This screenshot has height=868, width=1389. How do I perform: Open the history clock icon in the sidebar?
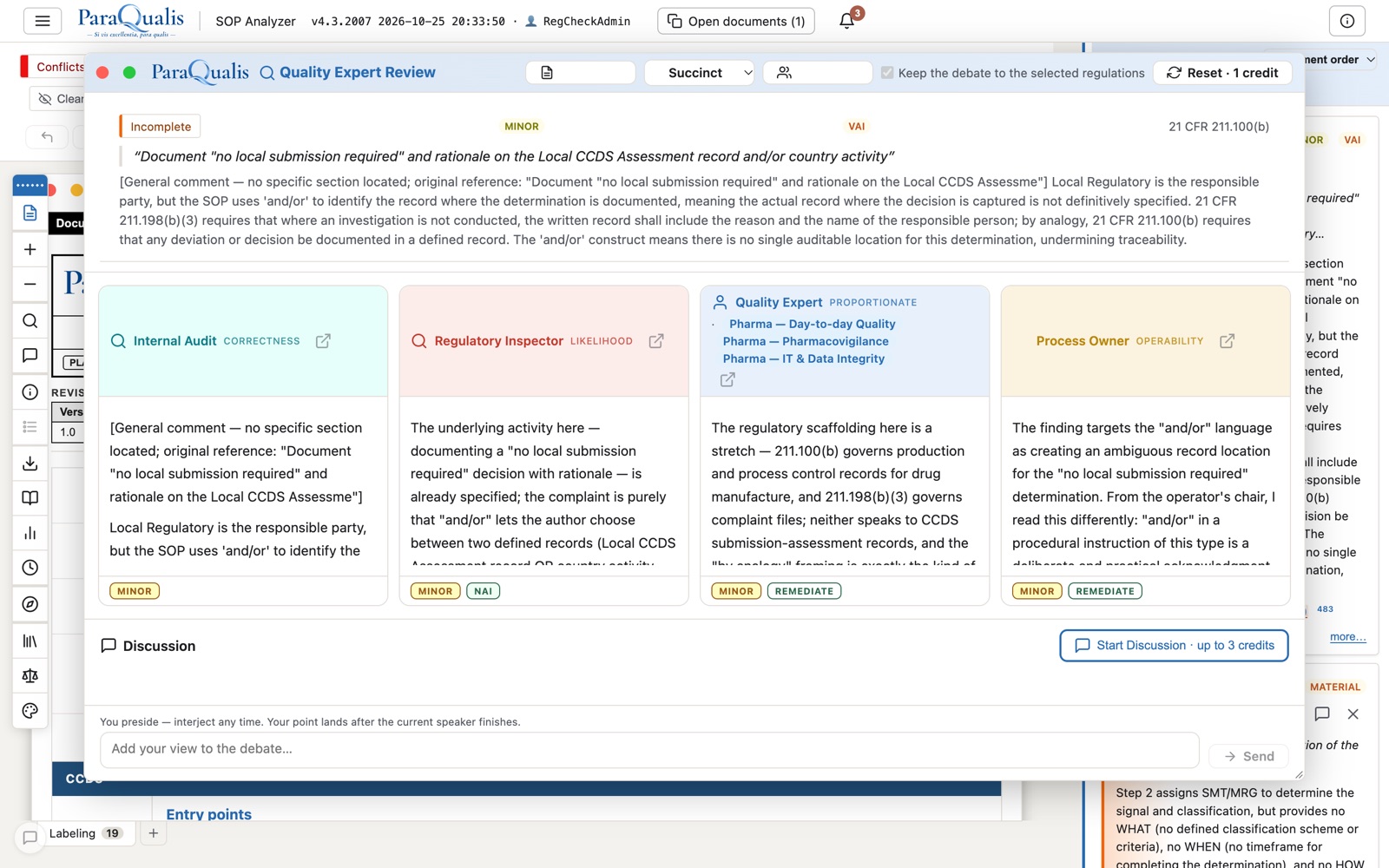click(30, 568)
